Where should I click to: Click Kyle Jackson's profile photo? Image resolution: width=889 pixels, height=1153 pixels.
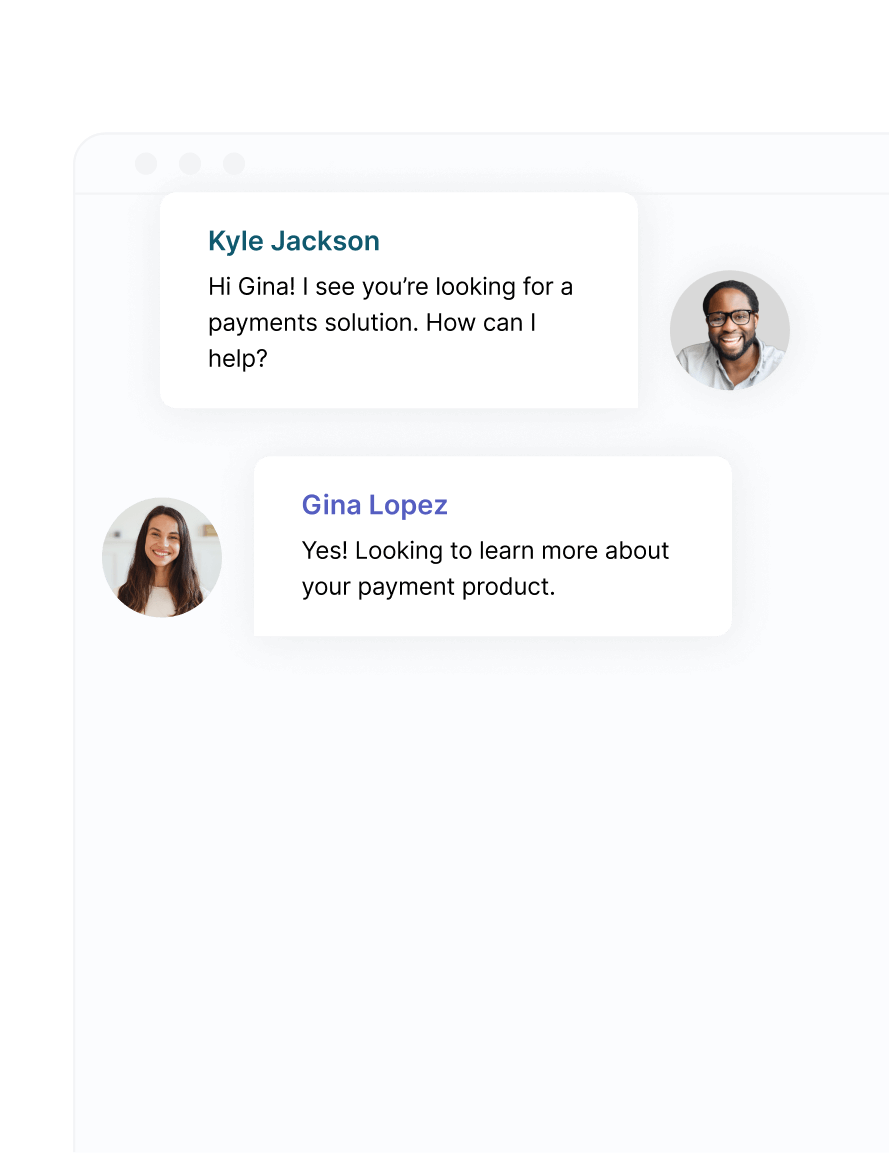click(x=729, y=330)
